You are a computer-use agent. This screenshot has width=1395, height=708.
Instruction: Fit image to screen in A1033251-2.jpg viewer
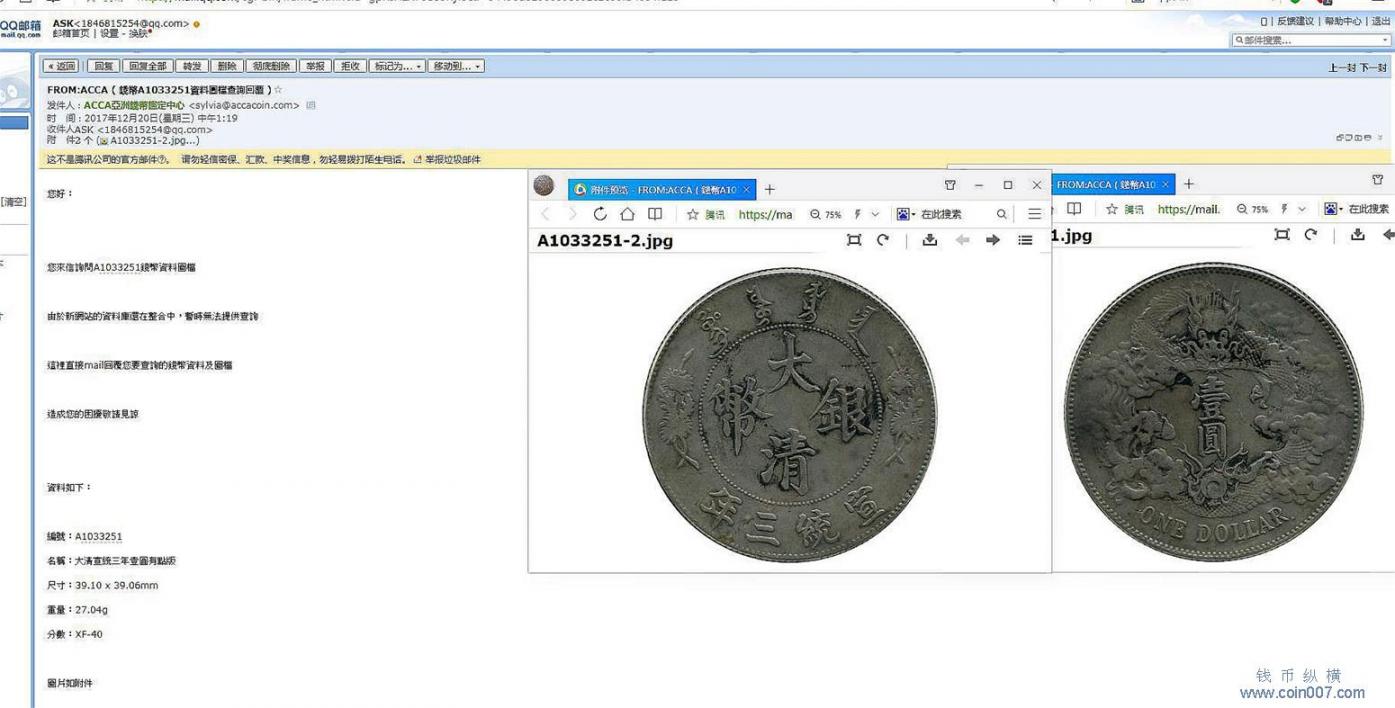(x=854, y=240)
